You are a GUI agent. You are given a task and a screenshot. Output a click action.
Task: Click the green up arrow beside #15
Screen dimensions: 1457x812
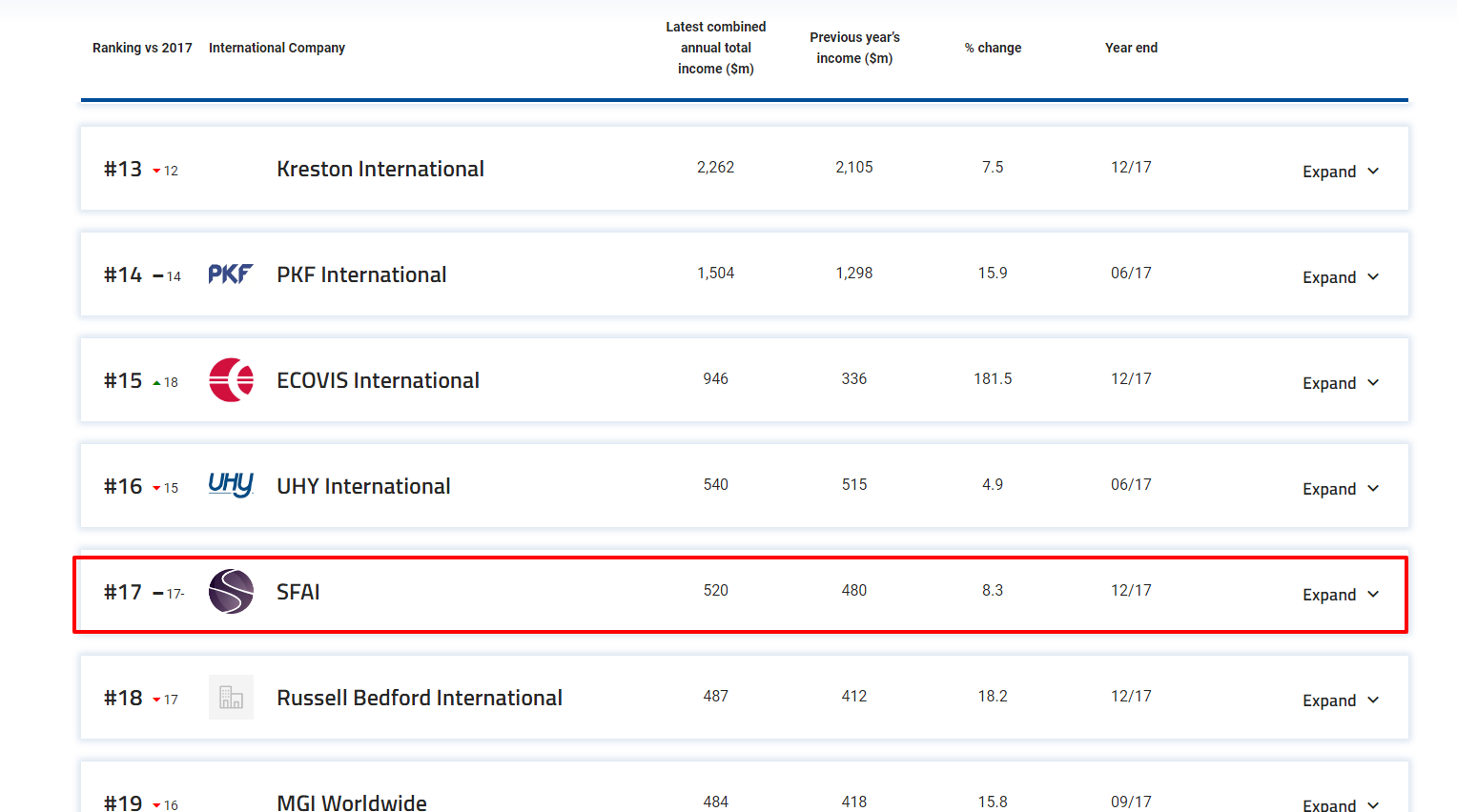pos(156,383)
